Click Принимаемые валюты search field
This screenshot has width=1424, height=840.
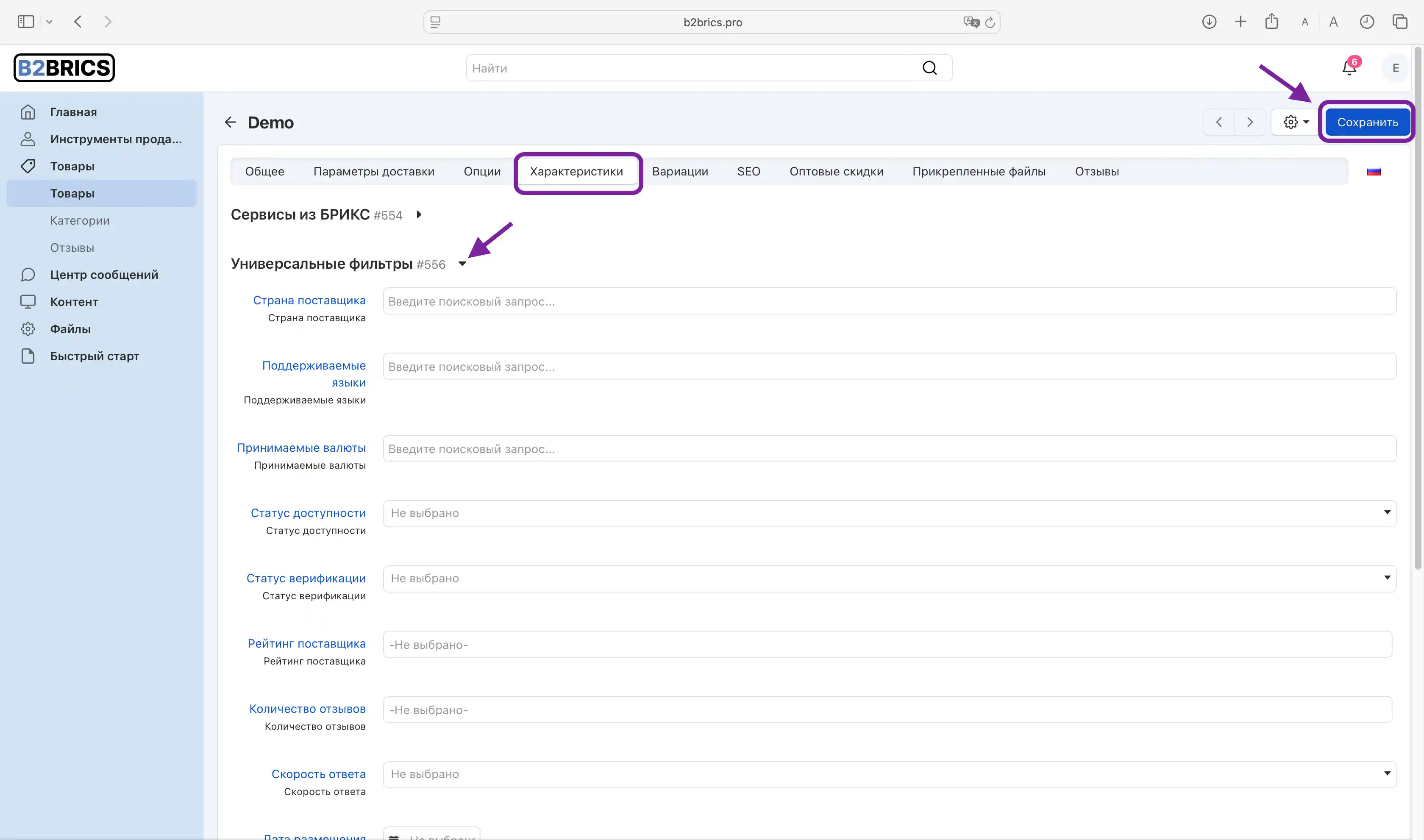click(889, 448)
